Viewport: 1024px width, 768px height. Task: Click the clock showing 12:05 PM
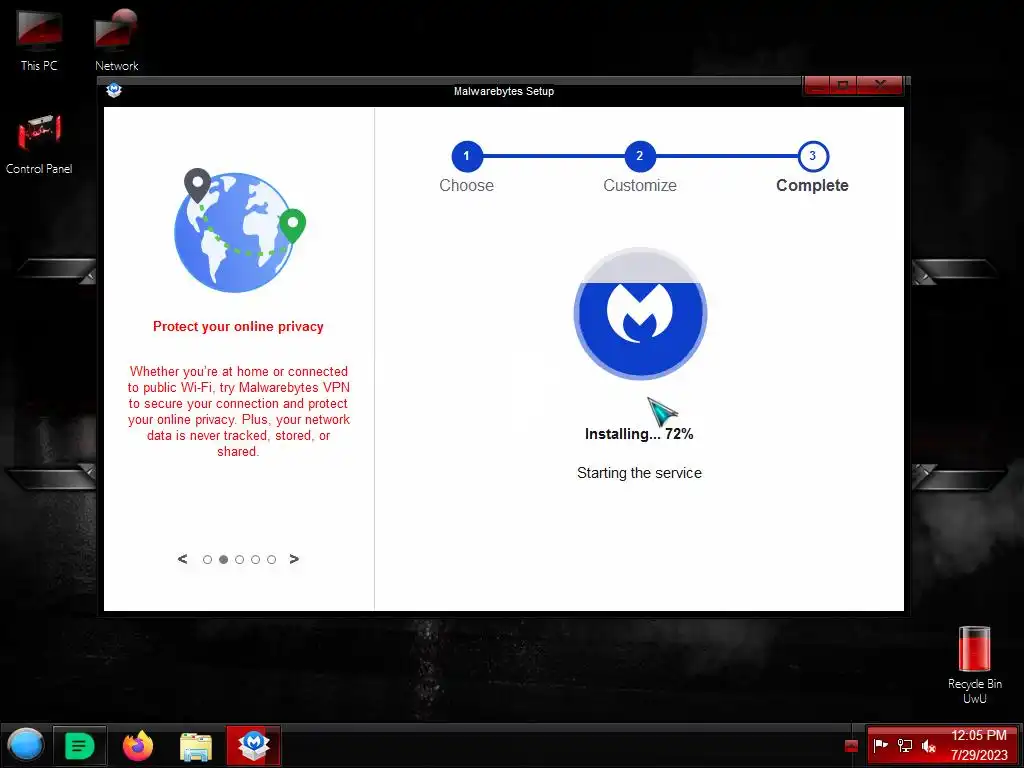click(978, 735)
